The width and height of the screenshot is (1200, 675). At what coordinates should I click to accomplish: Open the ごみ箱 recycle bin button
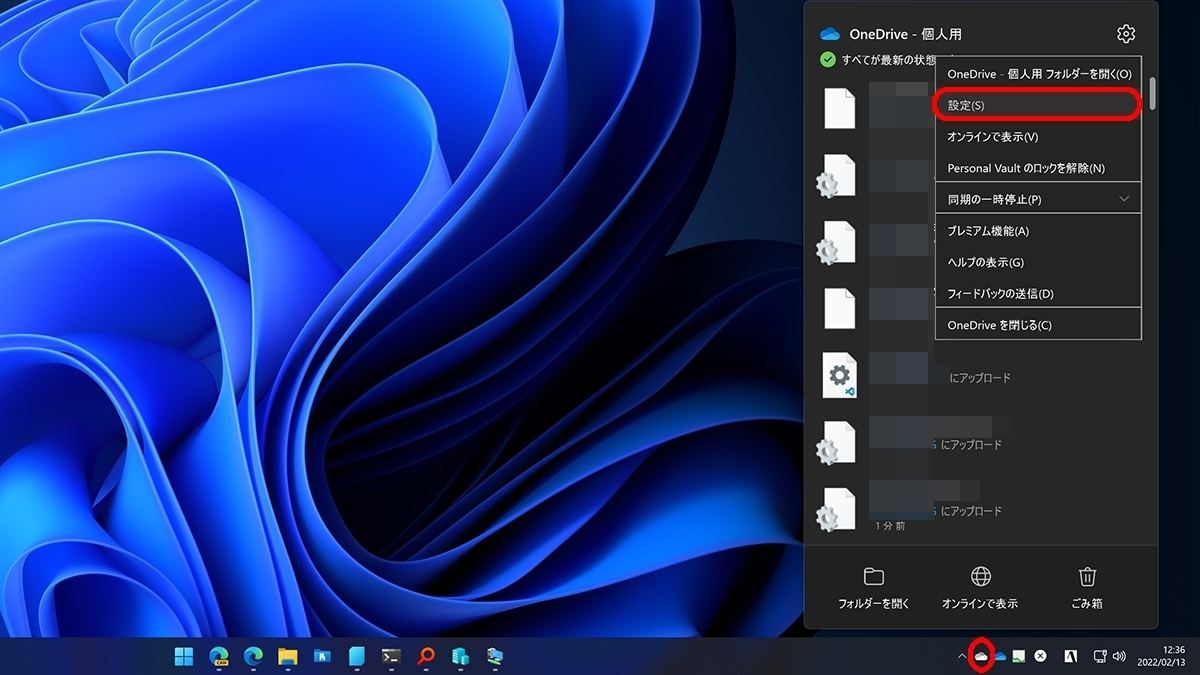[1087, 589]
